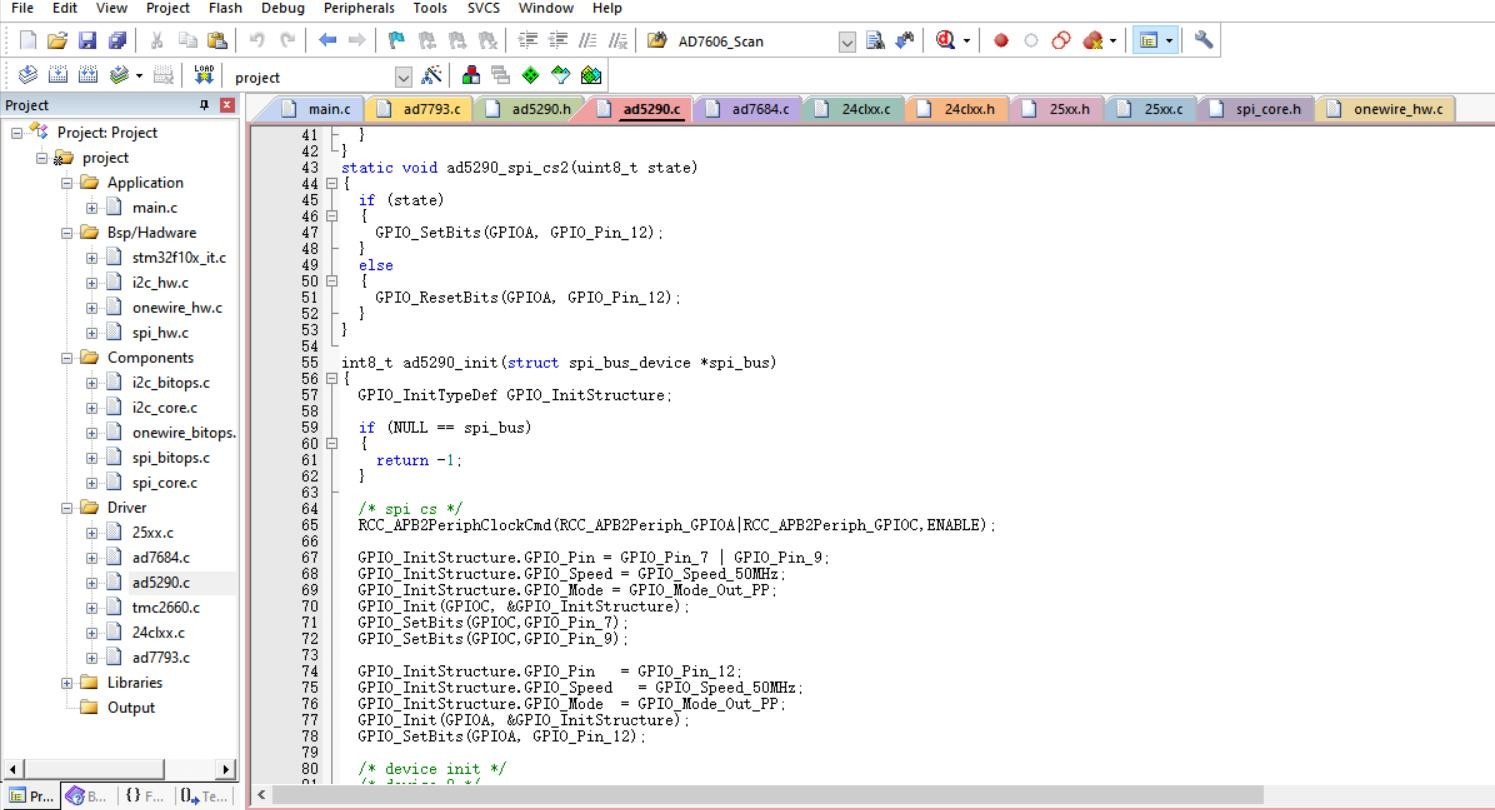Viewport: 1495px width, 810px height.
Task: Click the Redo arrow icon
Action: (288, 40)
